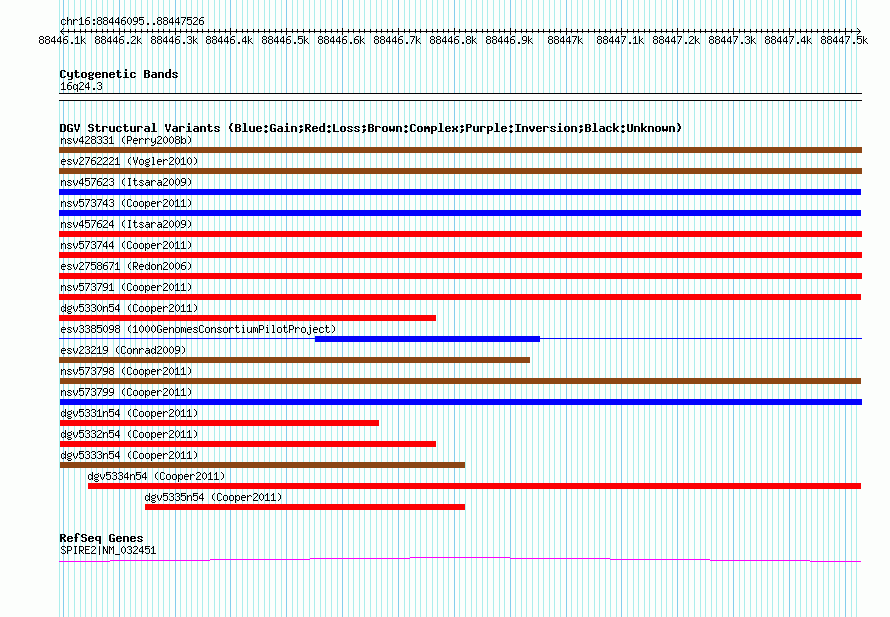890x617 pixels.
Task: Select the esv2758671 (Redon2006) label
Action: tap(126, 266)
